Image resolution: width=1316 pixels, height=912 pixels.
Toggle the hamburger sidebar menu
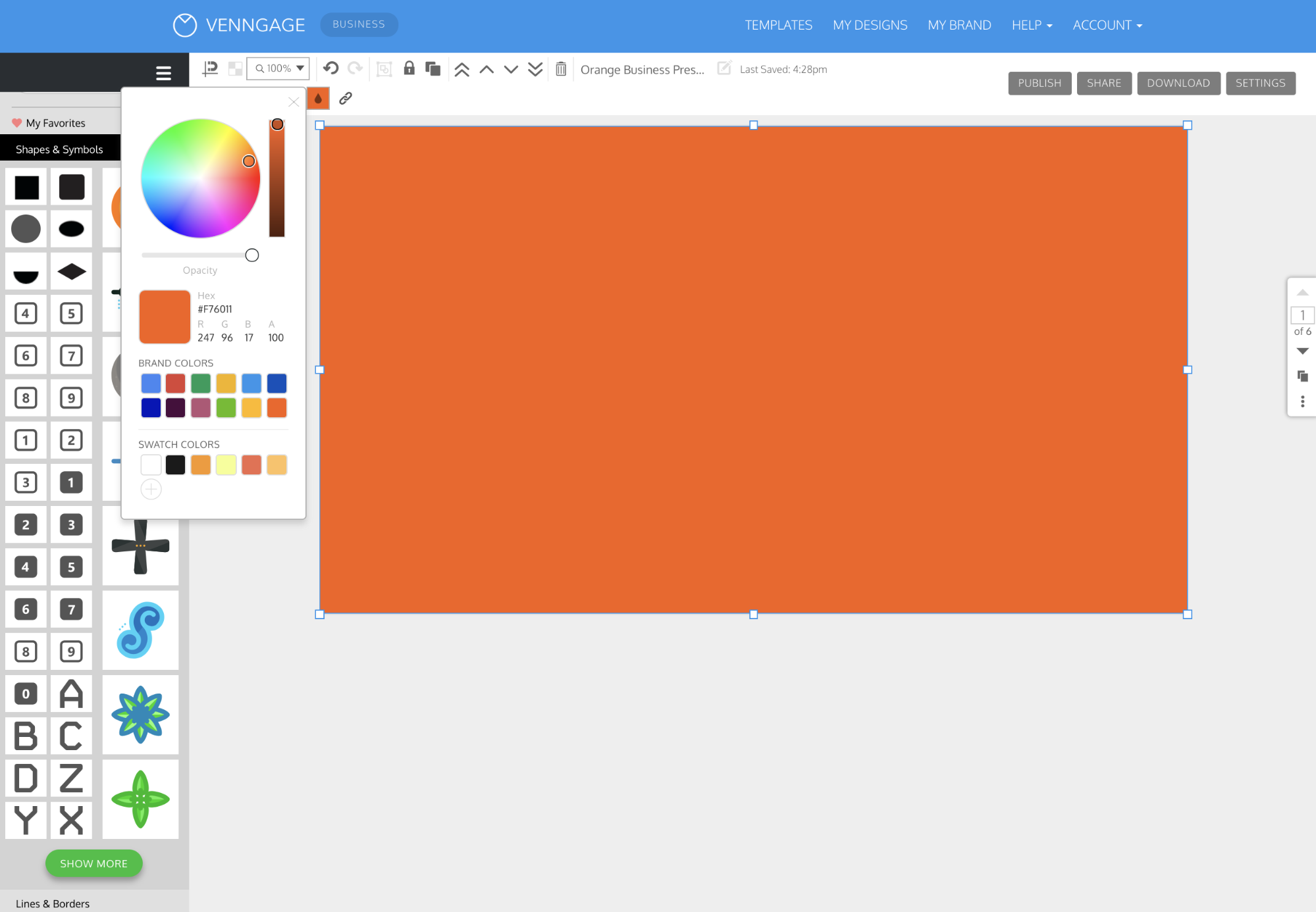point(163,73)
